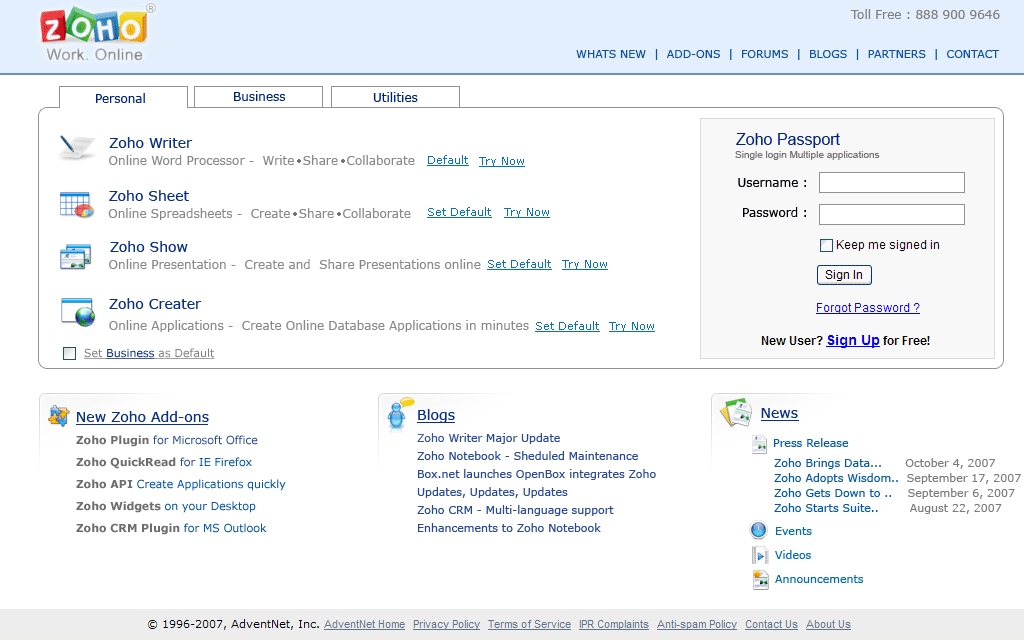The width and height of the screenshot is (1024, 640).
Task: Open ADD-ONS in top navigation
Action: click(693, 54)
